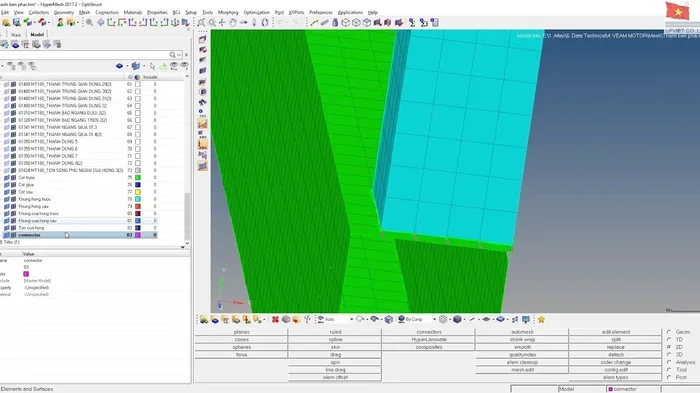Click the red X delete icon
The width and height of the screenshot is (700, 393).
tap(275, 319)
